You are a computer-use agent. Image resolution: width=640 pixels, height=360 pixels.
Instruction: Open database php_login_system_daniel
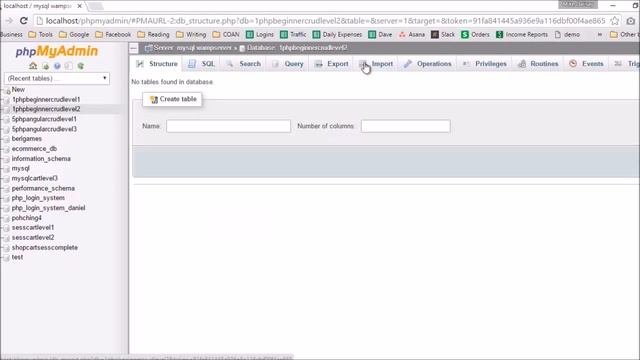click(49, 208)
